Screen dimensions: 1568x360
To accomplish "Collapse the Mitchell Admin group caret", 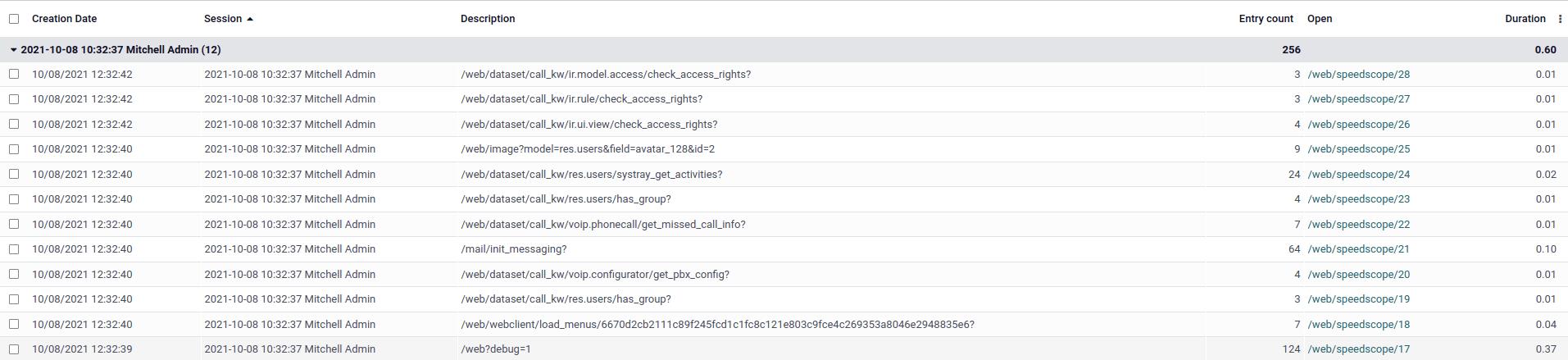I will [13, 50].
